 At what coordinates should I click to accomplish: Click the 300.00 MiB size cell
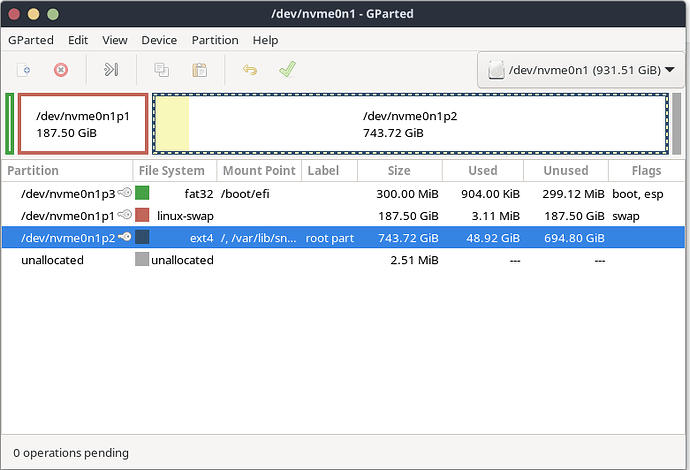click(x=407, y=194)
